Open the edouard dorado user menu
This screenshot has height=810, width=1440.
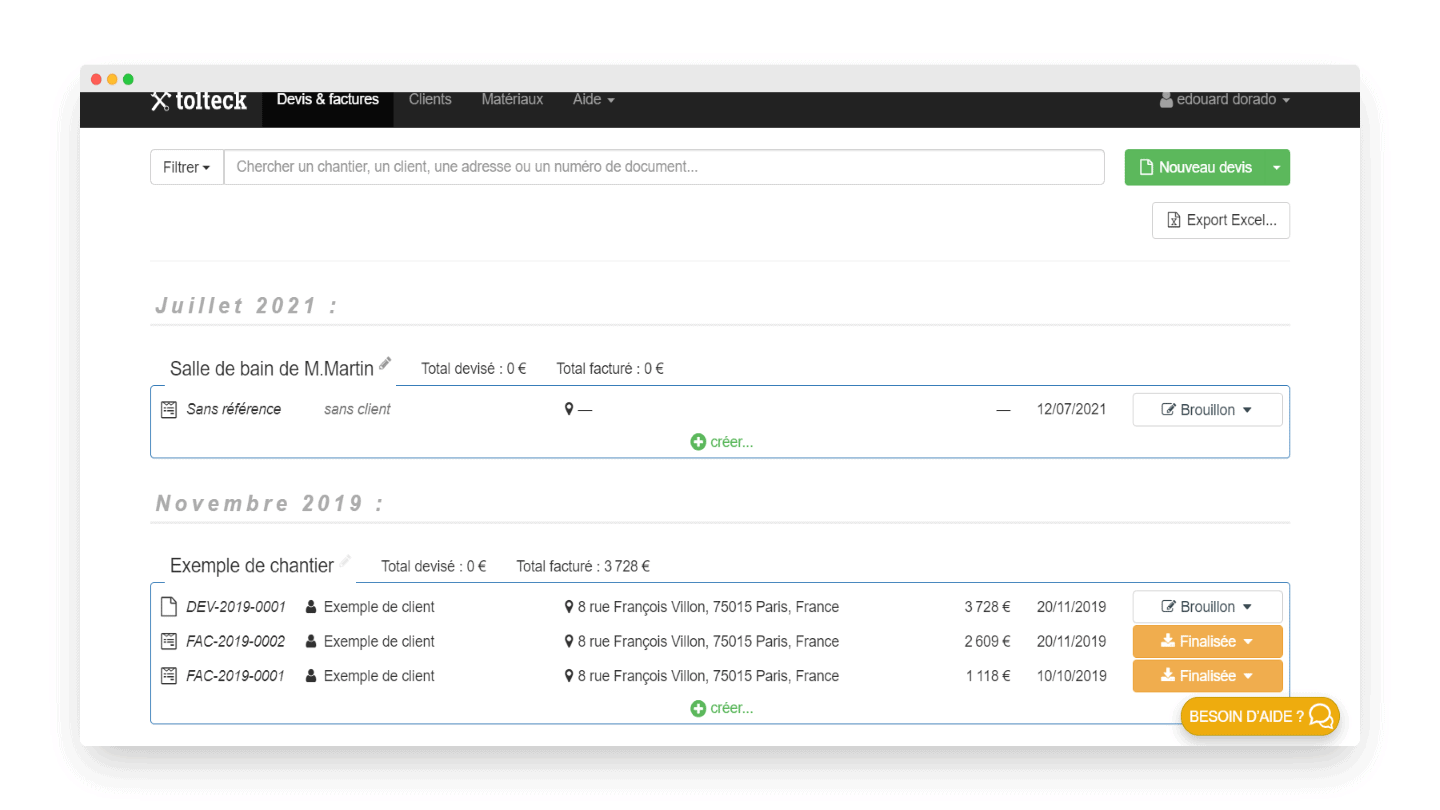coord(1225,100)
